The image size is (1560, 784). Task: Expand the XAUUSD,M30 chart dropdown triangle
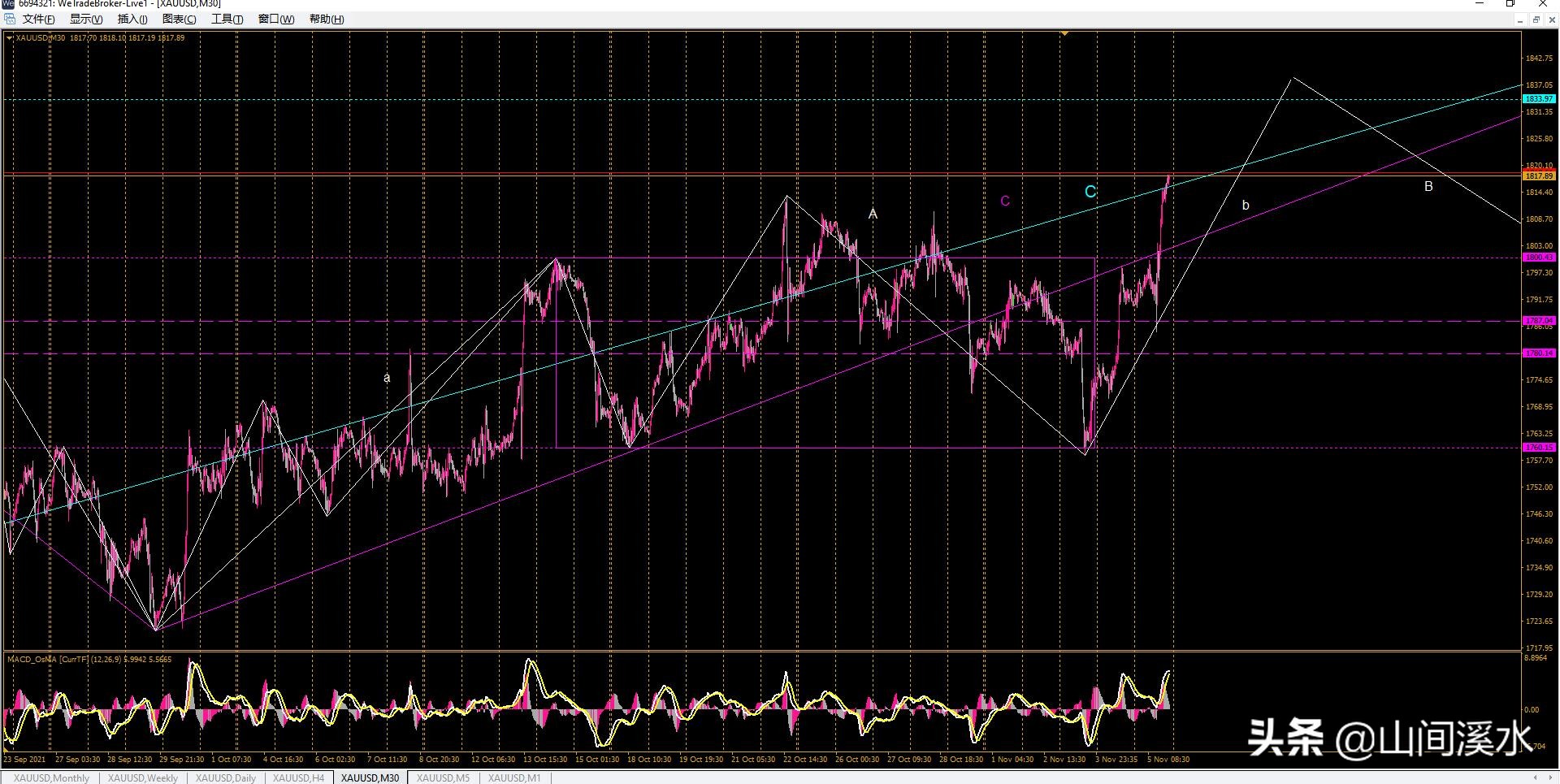click(9, 38)
